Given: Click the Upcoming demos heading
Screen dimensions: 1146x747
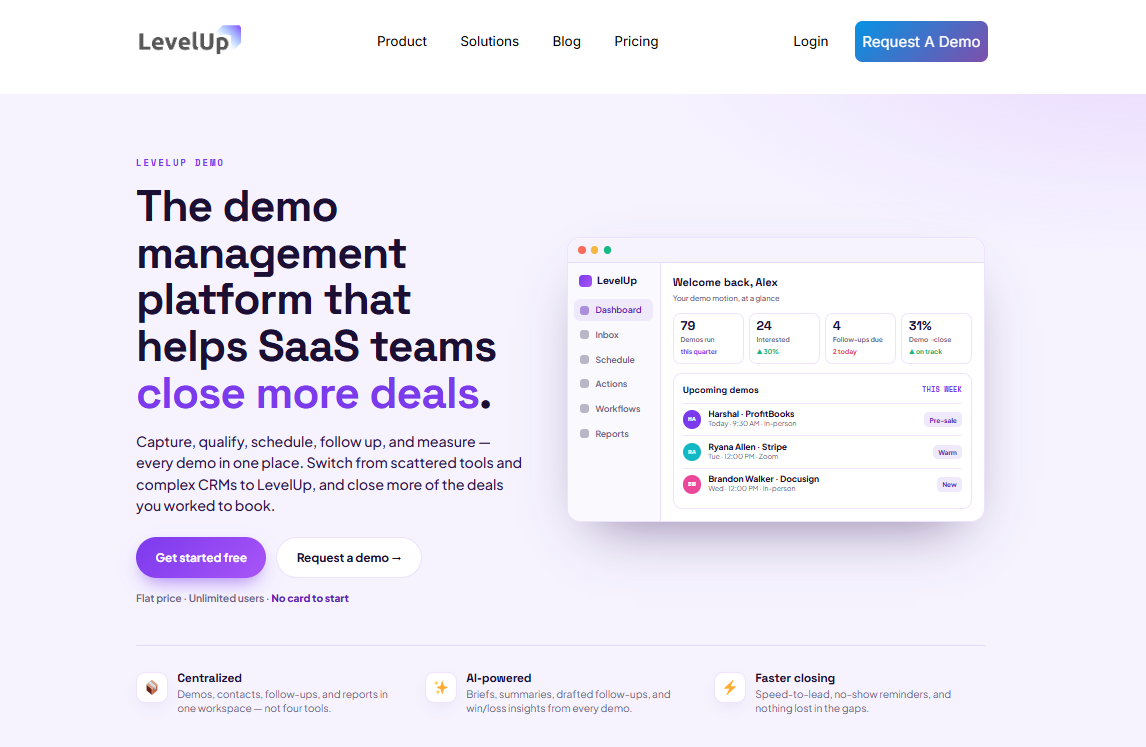Looking at the screenshot, I should pos(721,390).
